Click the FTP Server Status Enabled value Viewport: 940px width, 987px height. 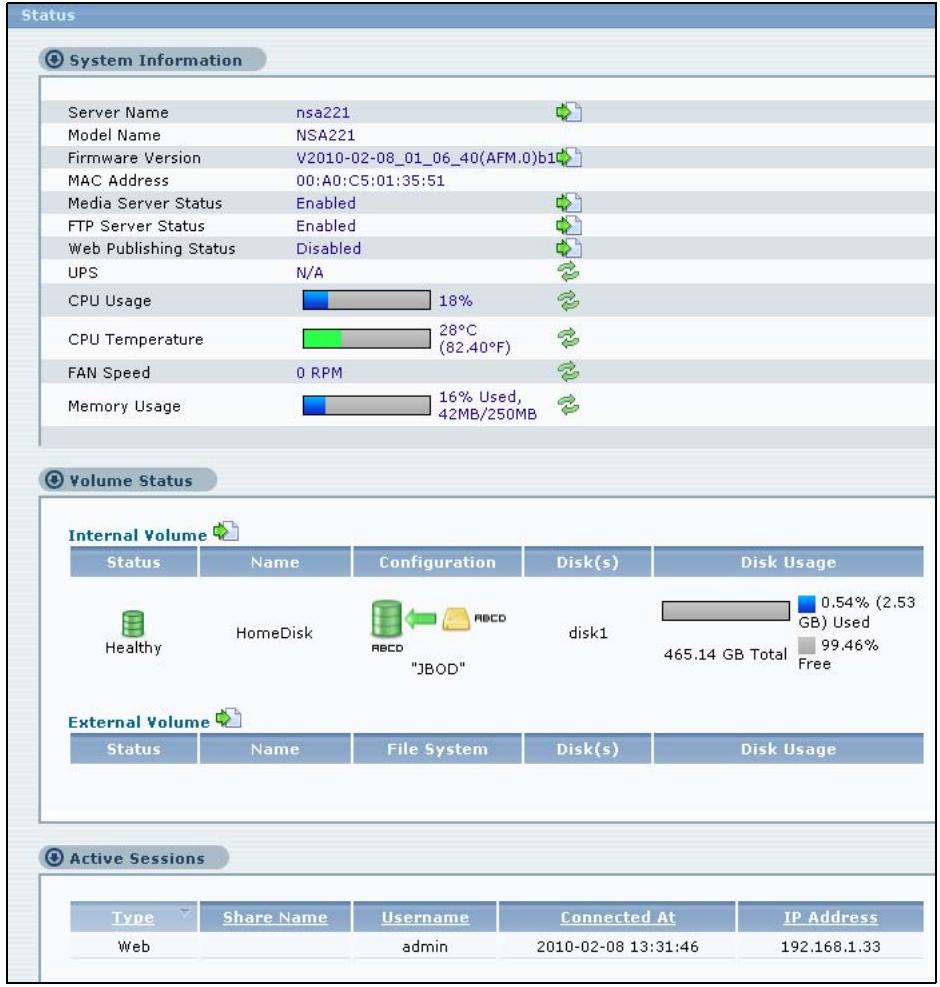pyautogui.click(x=326, y=226)
